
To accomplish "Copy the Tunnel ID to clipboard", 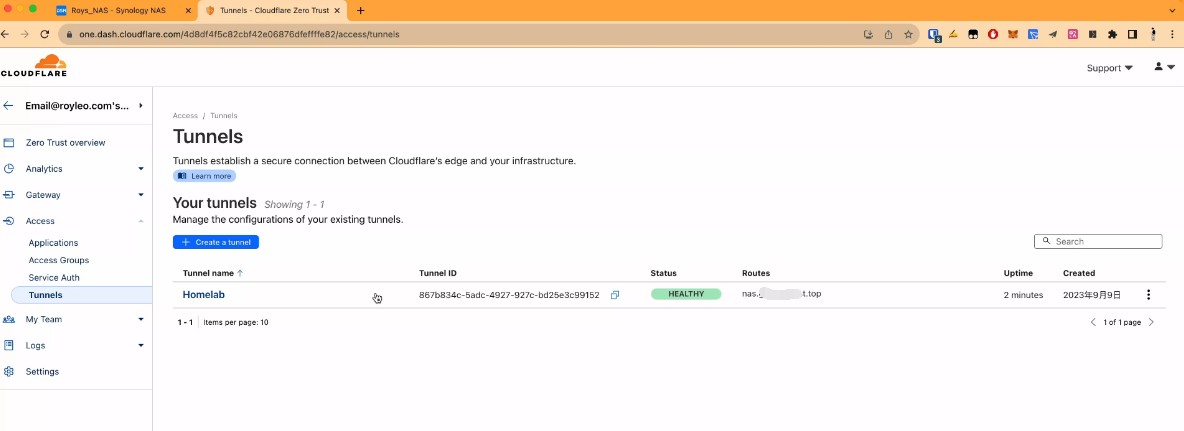I will coord(615,295).
